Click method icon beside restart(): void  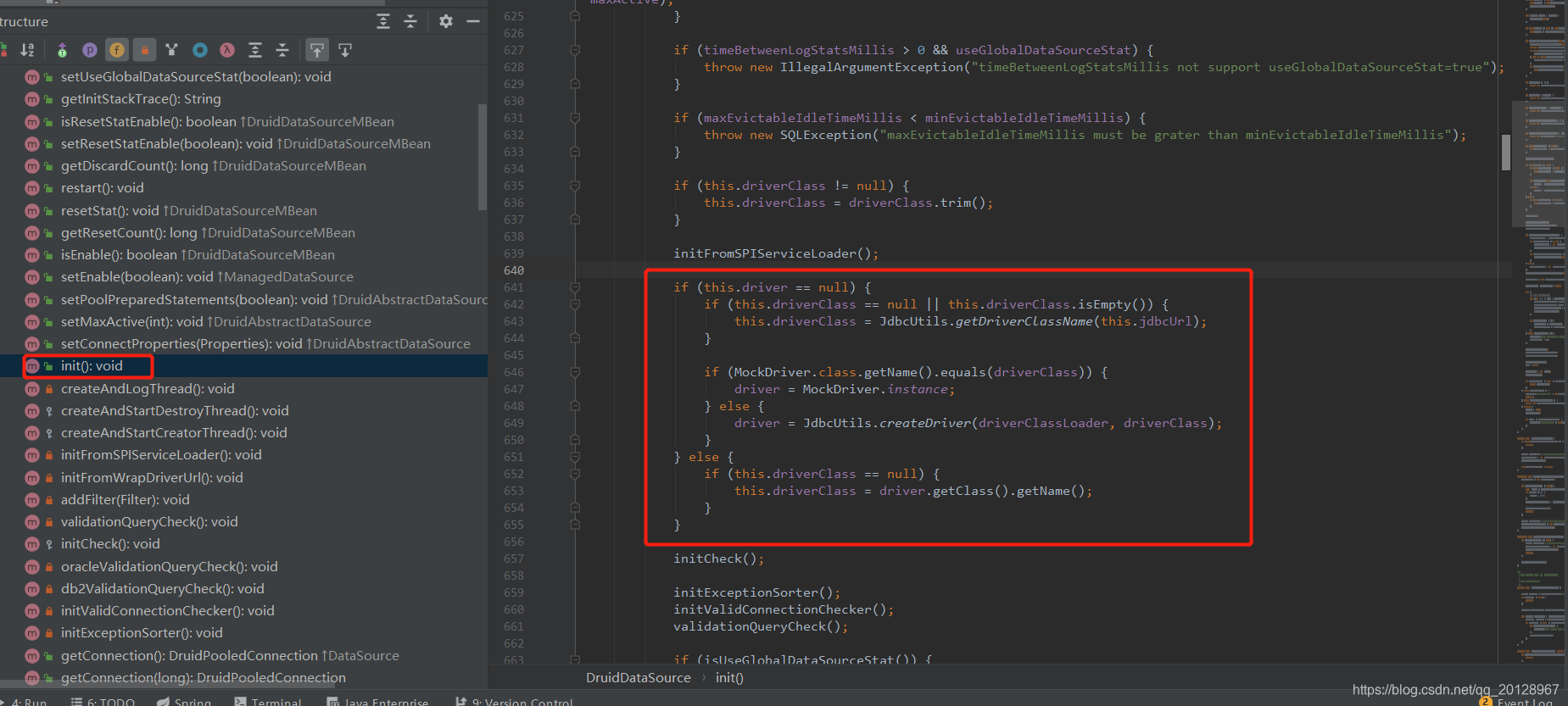coord(32,188)
